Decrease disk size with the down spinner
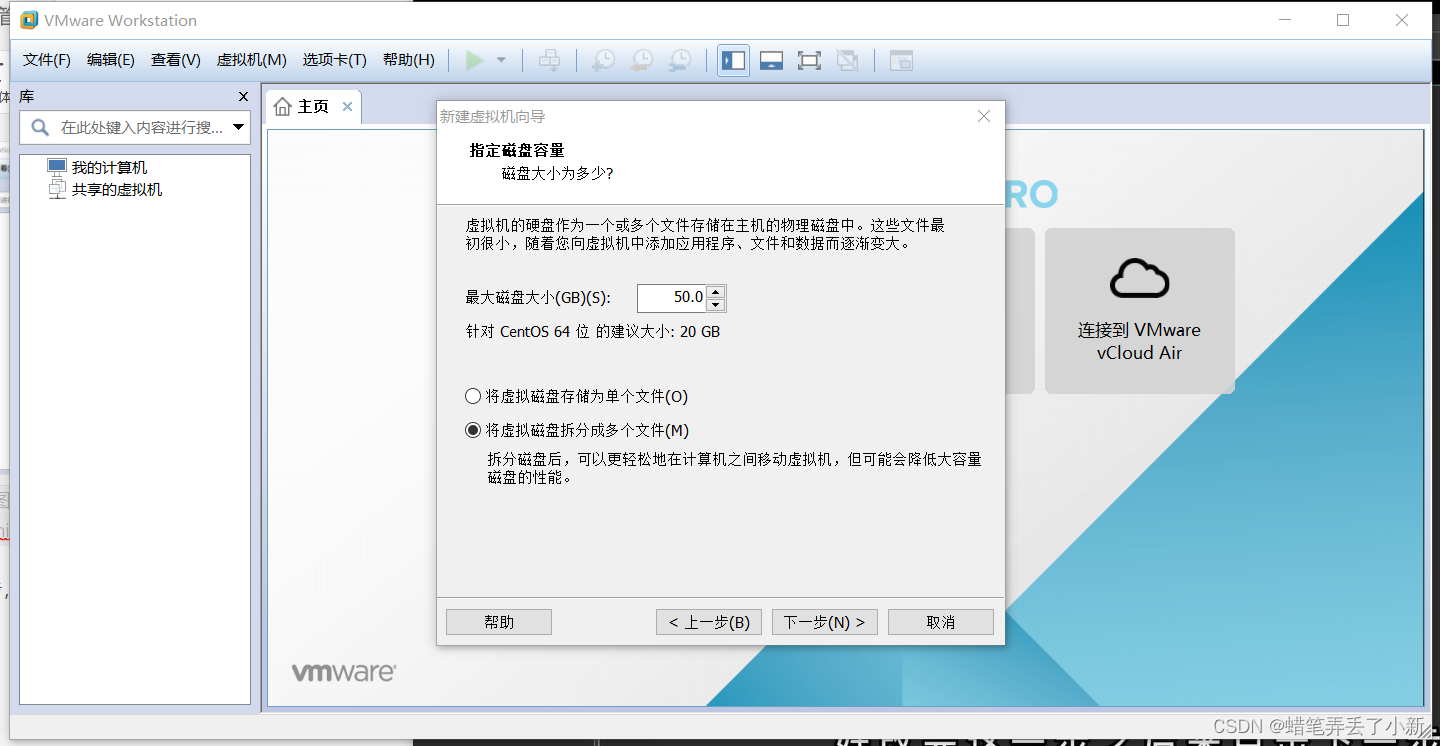Image resolution: width=1440 pixels, height=746 pixels. click(716, 305)
